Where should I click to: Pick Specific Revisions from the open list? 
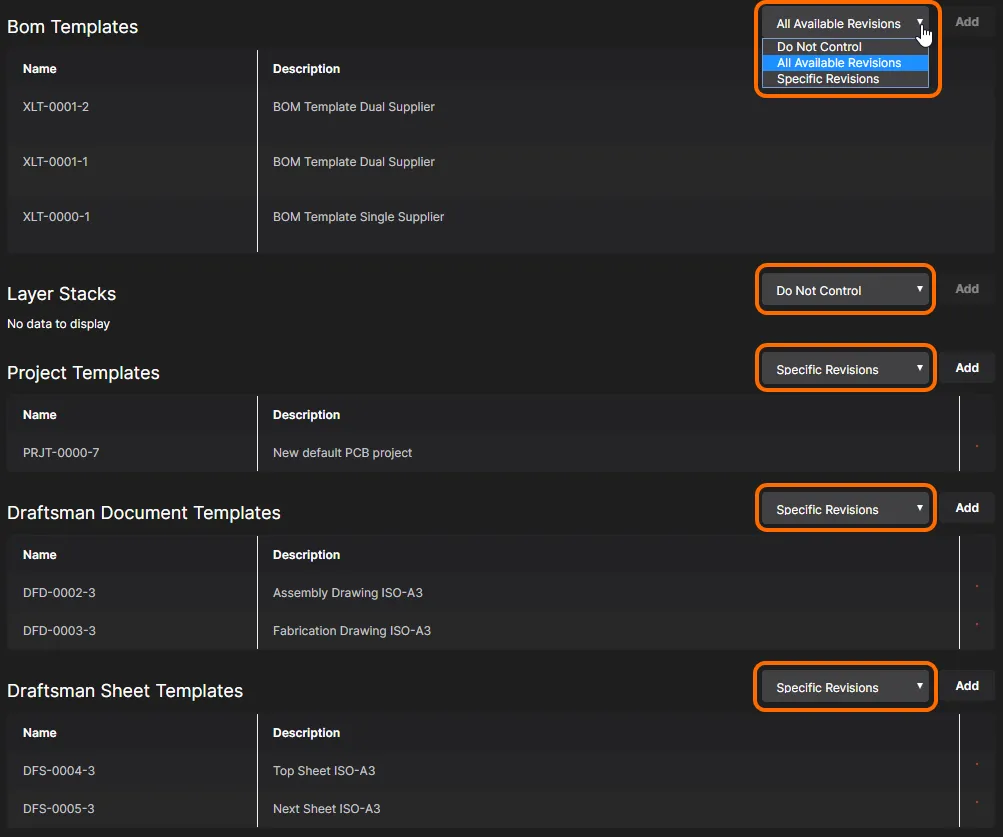coord(828,79)
